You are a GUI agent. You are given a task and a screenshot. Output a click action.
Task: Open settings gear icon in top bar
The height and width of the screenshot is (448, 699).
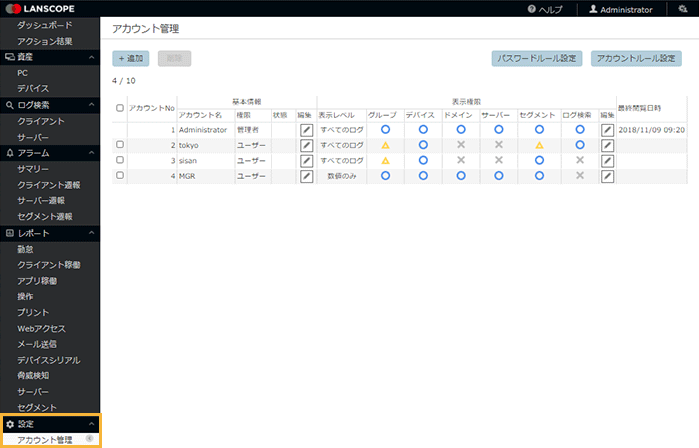point(682,9)
